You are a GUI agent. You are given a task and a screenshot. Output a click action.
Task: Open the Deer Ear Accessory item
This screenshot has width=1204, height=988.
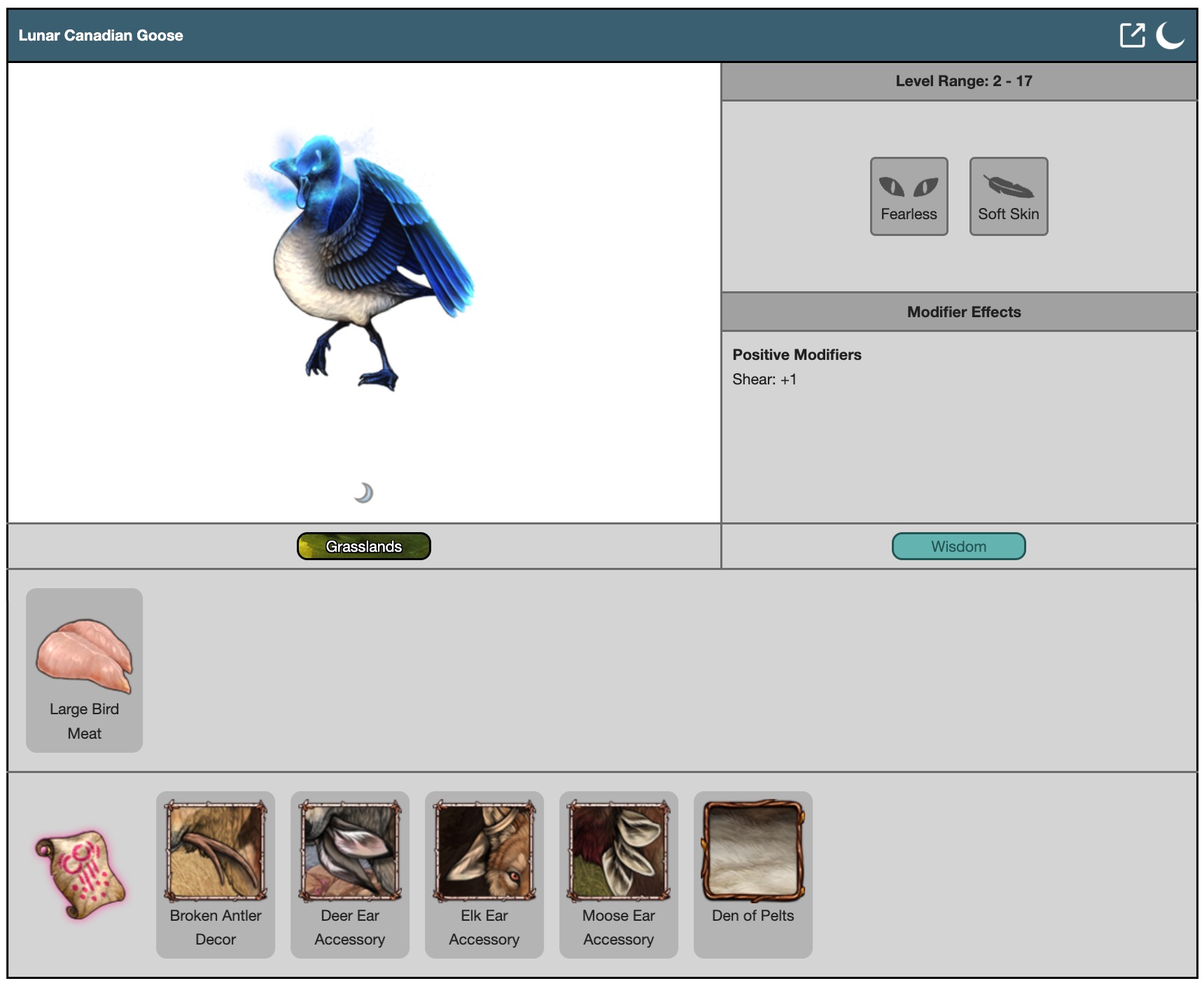pos(350,874)
